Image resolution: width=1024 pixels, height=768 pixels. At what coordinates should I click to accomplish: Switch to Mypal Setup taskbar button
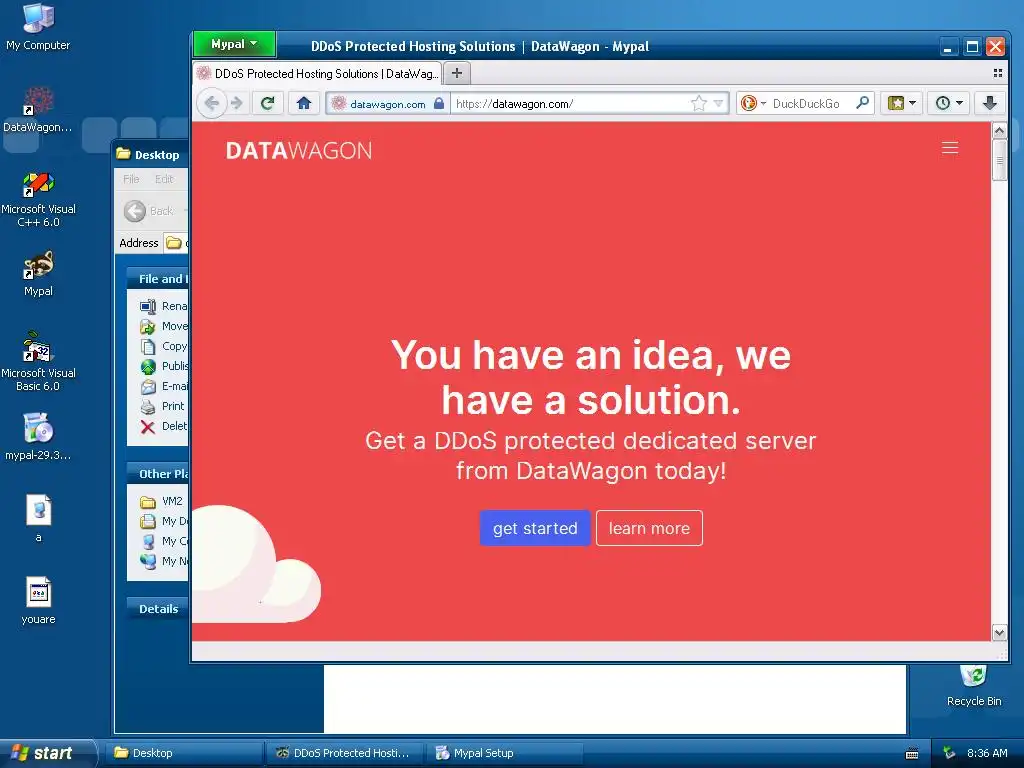(x=504, y=753)
